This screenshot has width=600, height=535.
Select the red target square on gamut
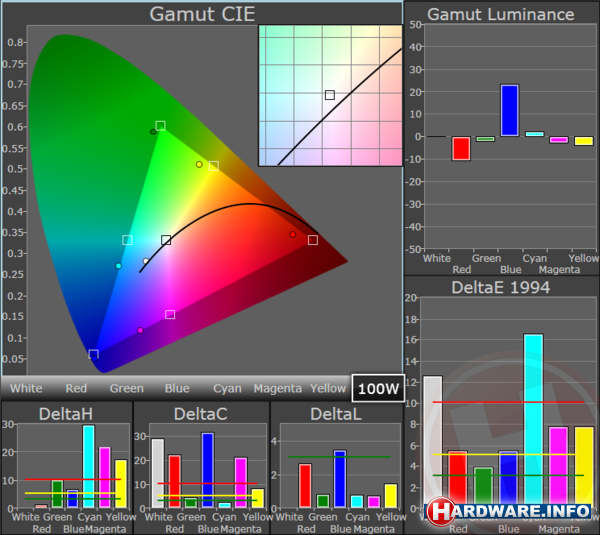pyautogui.click(x=313, y=240)
